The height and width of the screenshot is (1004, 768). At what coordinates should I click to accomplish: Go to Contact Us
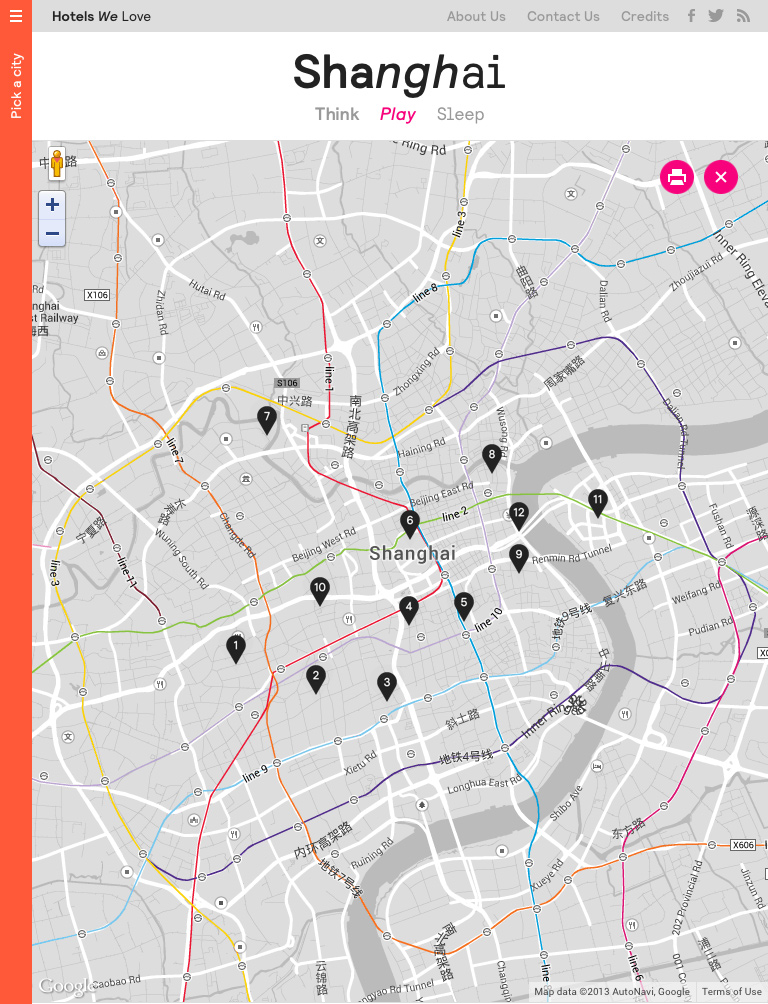563,16
